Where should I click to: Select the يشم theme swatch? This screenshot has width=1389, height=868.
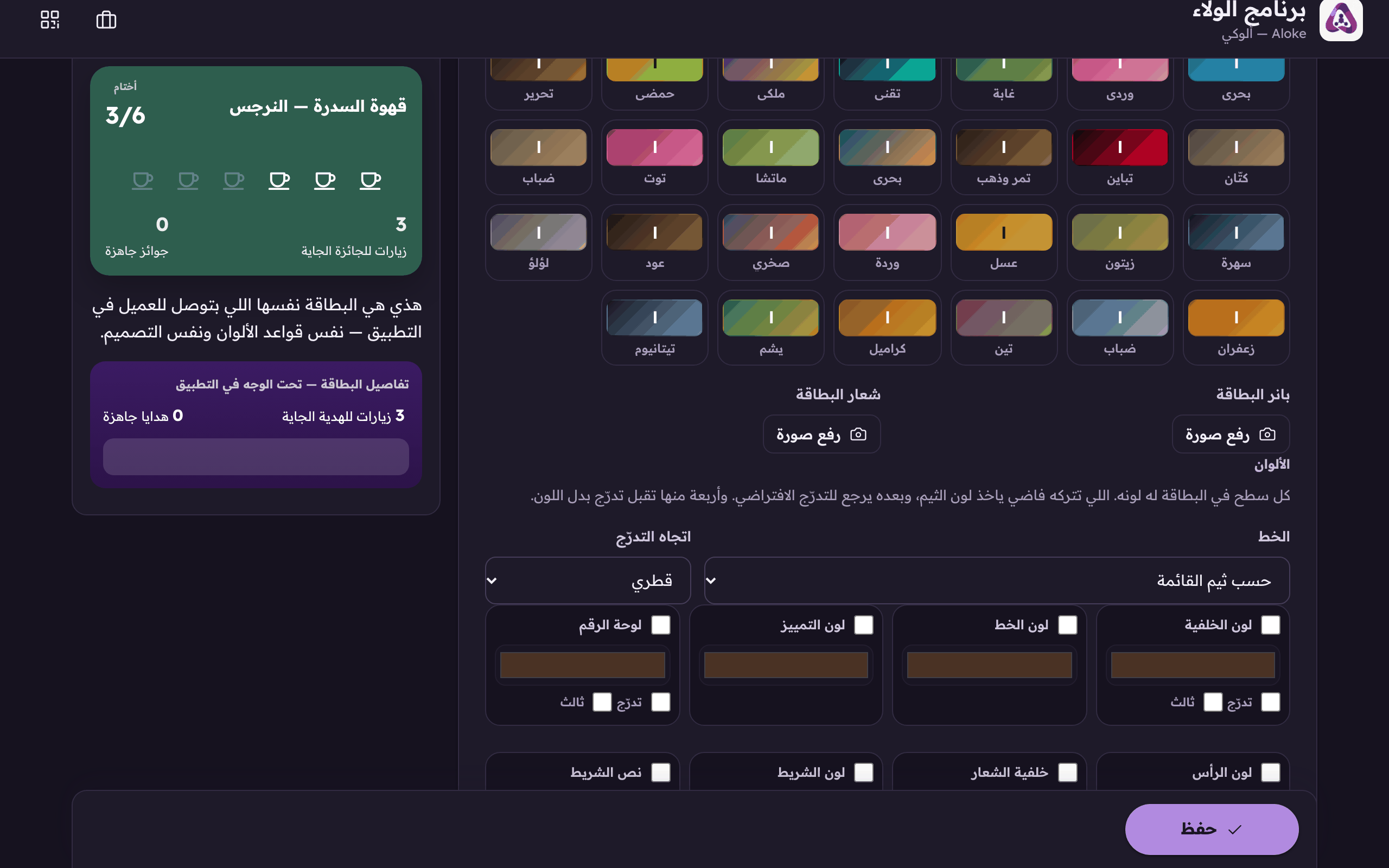(x=771, y=328)
